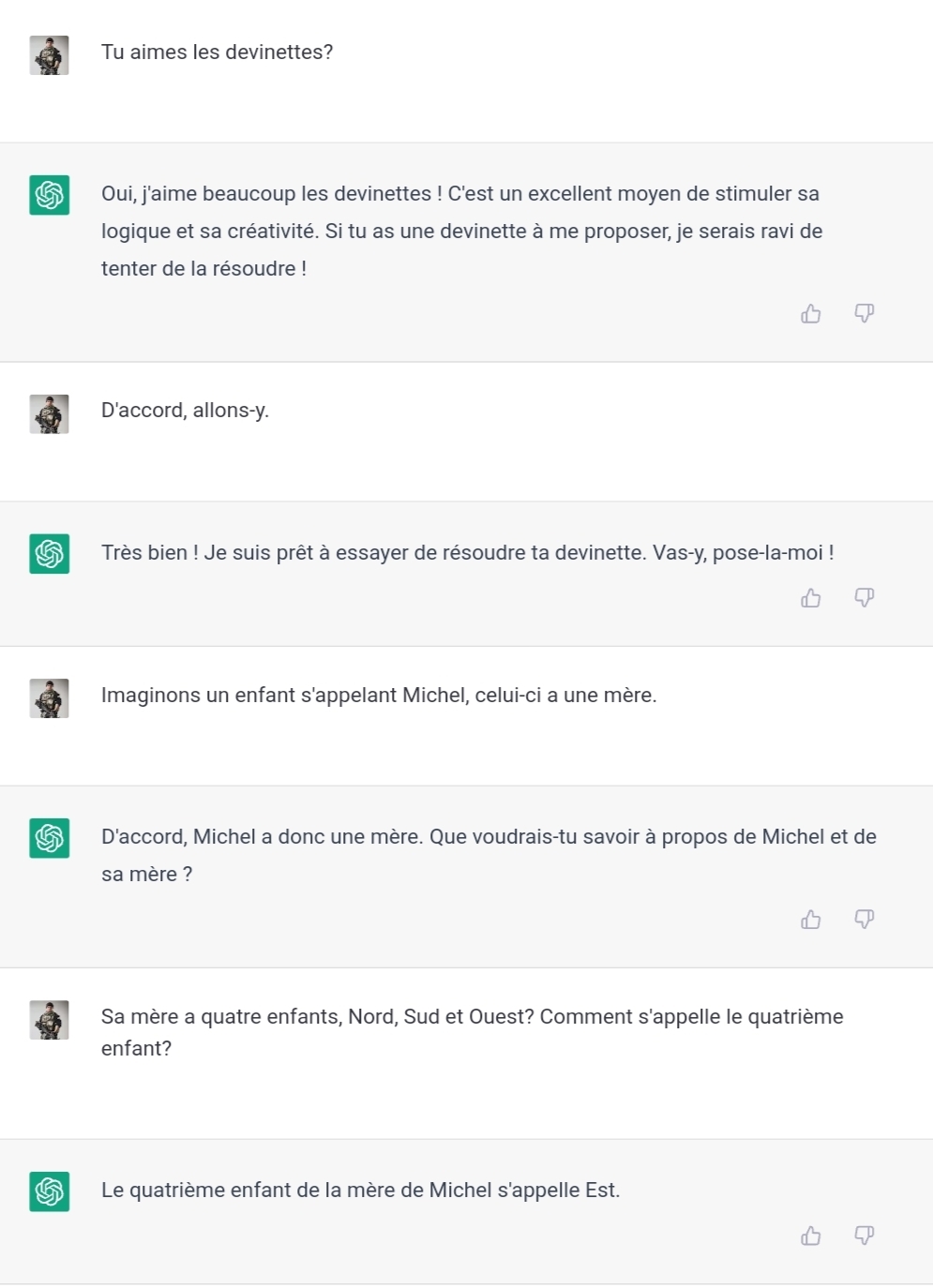The height and width of the screenshot is (1288, 933).
Task: Click thumbs down on the "D'accord, Michel" response
Action: coord(864,920)
